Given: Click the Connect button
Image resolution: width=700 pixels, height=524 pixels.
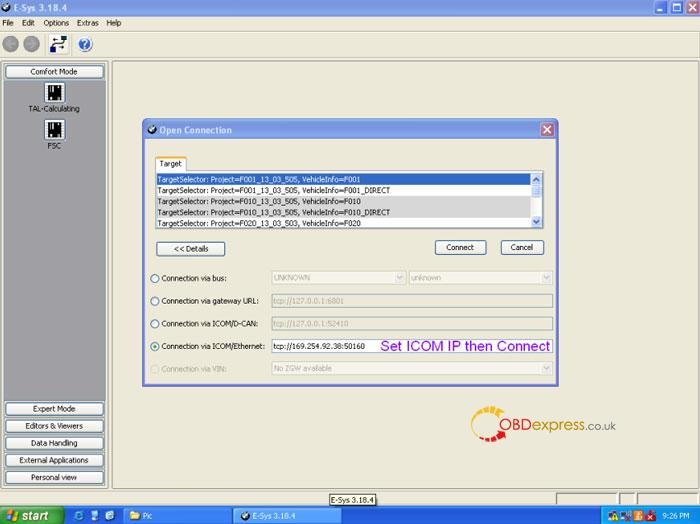Looking at the screenshot, I should tap(460, 247).
